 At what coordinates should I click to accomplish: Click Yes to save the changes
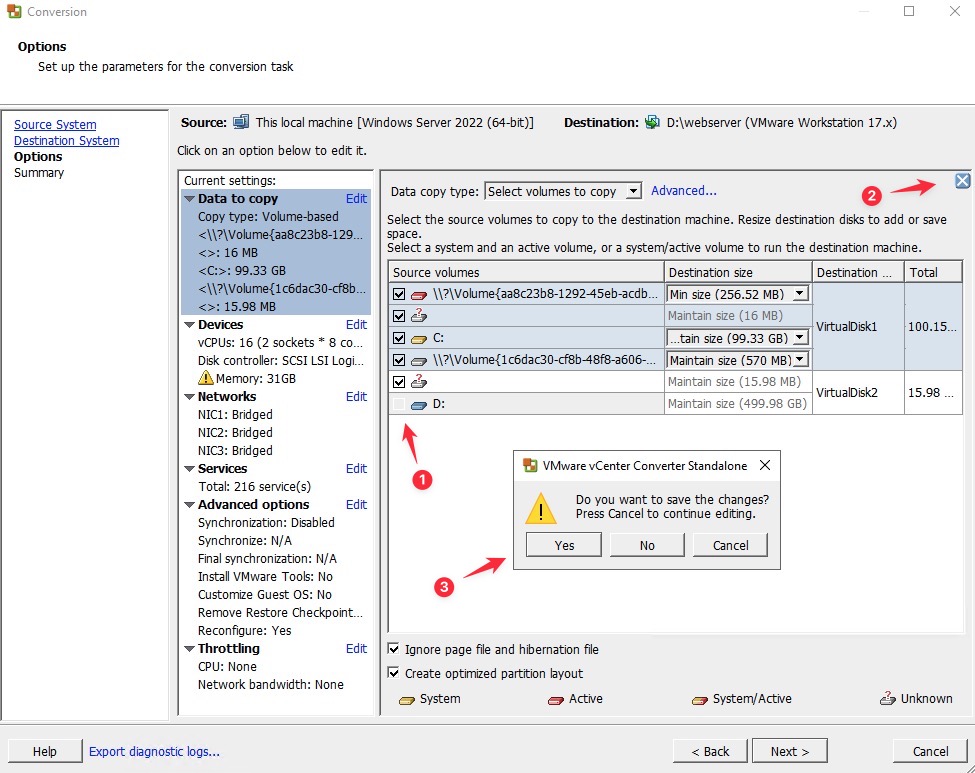(x=564, y=545)
